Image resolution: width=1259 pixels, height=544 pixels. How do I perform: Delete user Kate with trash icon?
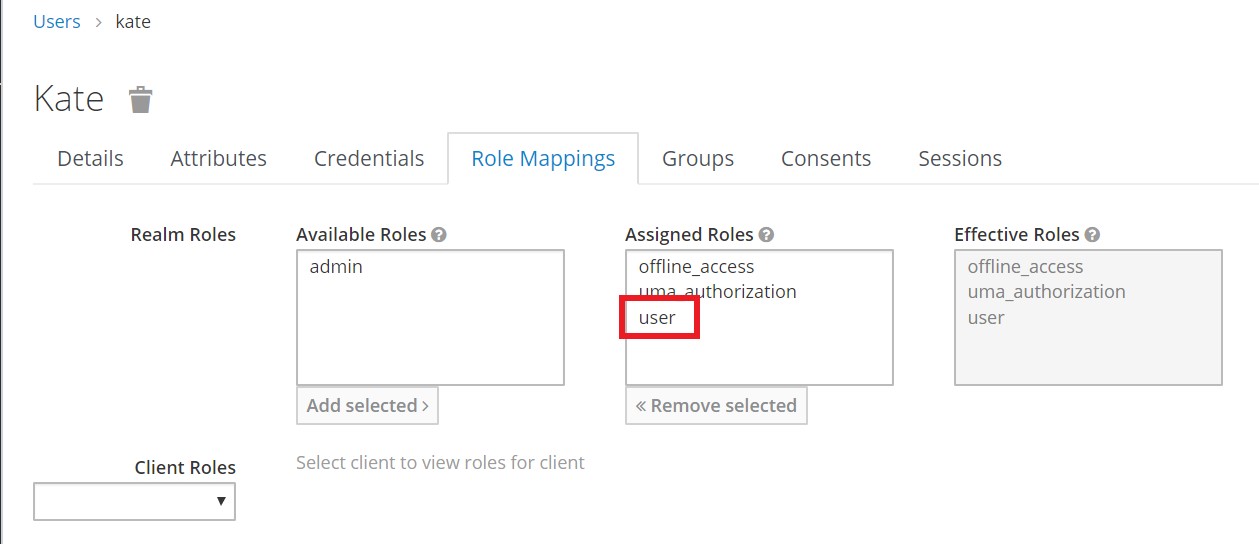coord(141,99)
